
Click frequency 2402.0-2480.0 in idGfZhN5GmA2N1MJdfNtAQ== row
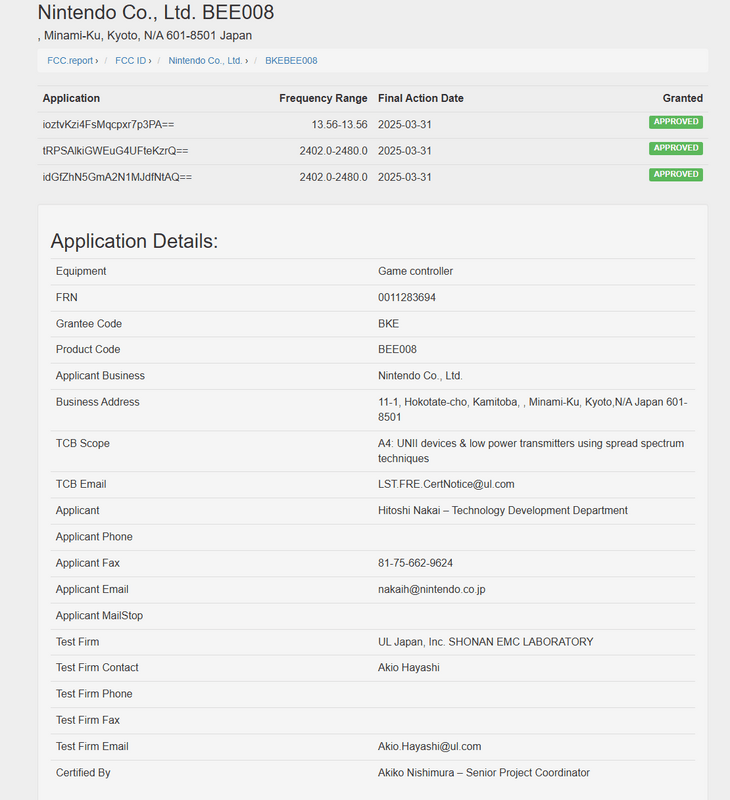tap(333, 177)
